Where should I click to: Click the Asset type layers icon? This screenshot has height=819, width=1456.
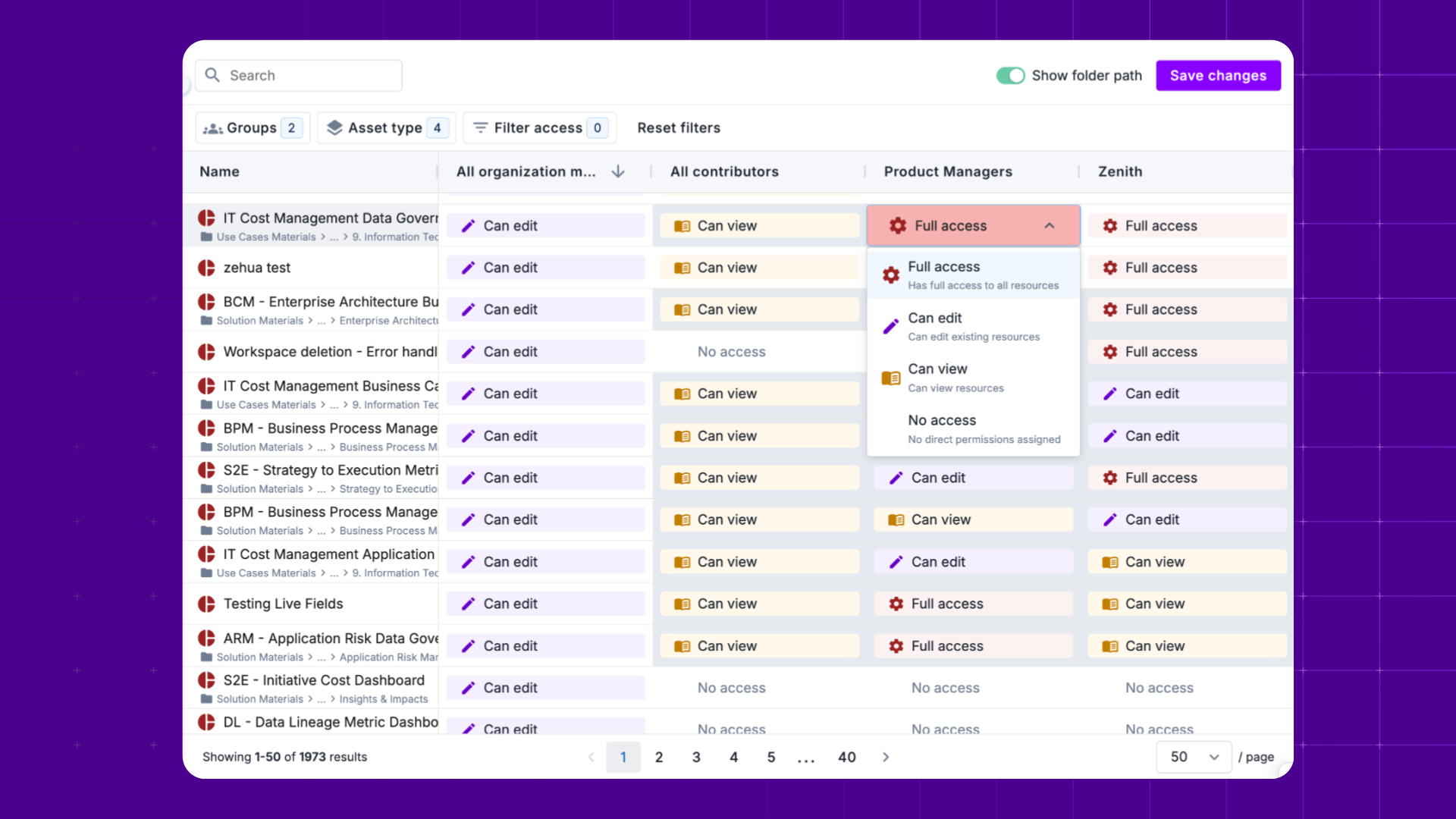[334, 127]
